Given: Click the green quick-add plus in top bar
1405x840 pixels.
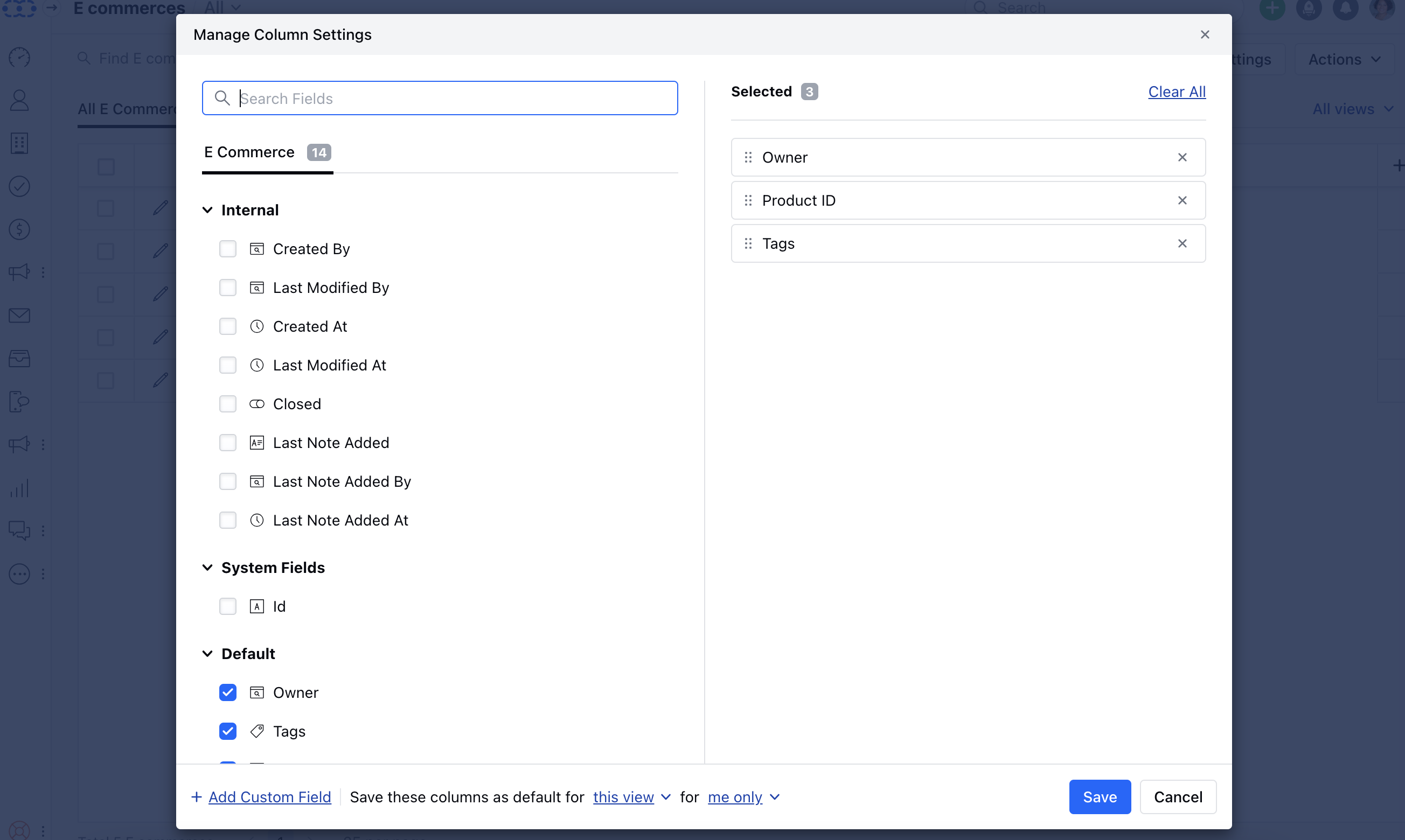Looking at the screenshot, I should coord(1272,9).
